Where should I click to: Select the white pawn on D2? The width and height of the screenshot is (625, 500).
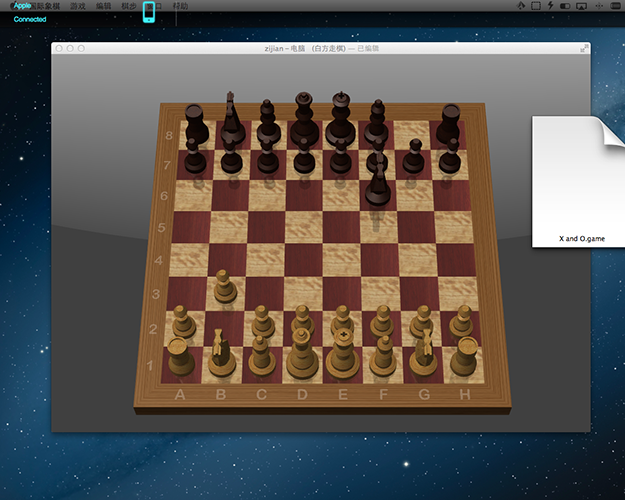(303, 319)
